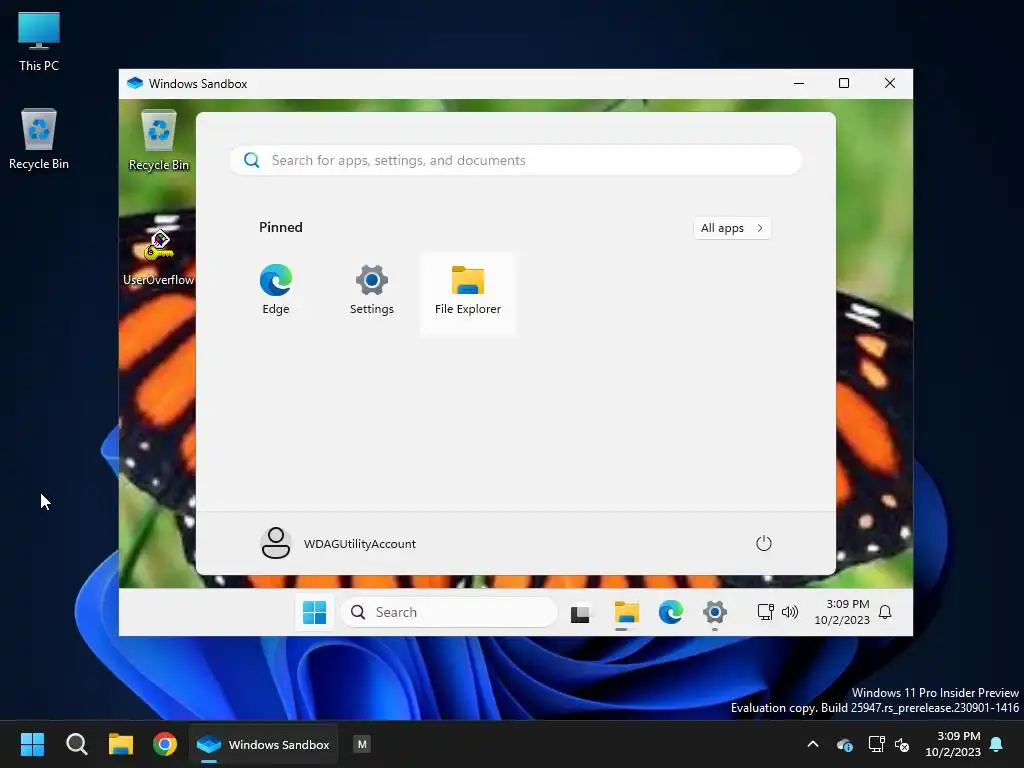
Task: Click the Windows Sandbox title bar icon
Action: (x=135, y=84)
